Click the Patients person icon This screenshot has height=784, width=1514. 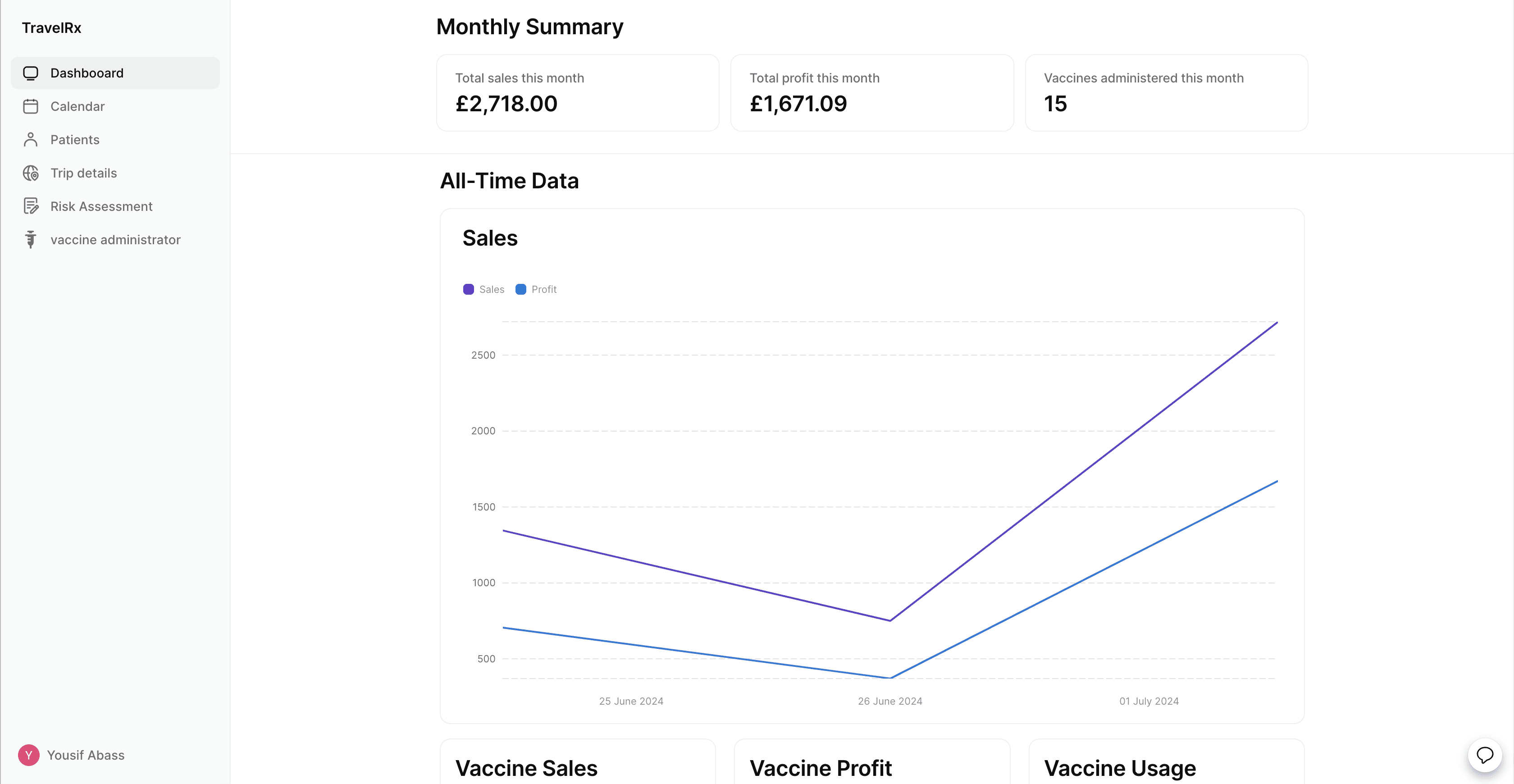tap(31, 140)
